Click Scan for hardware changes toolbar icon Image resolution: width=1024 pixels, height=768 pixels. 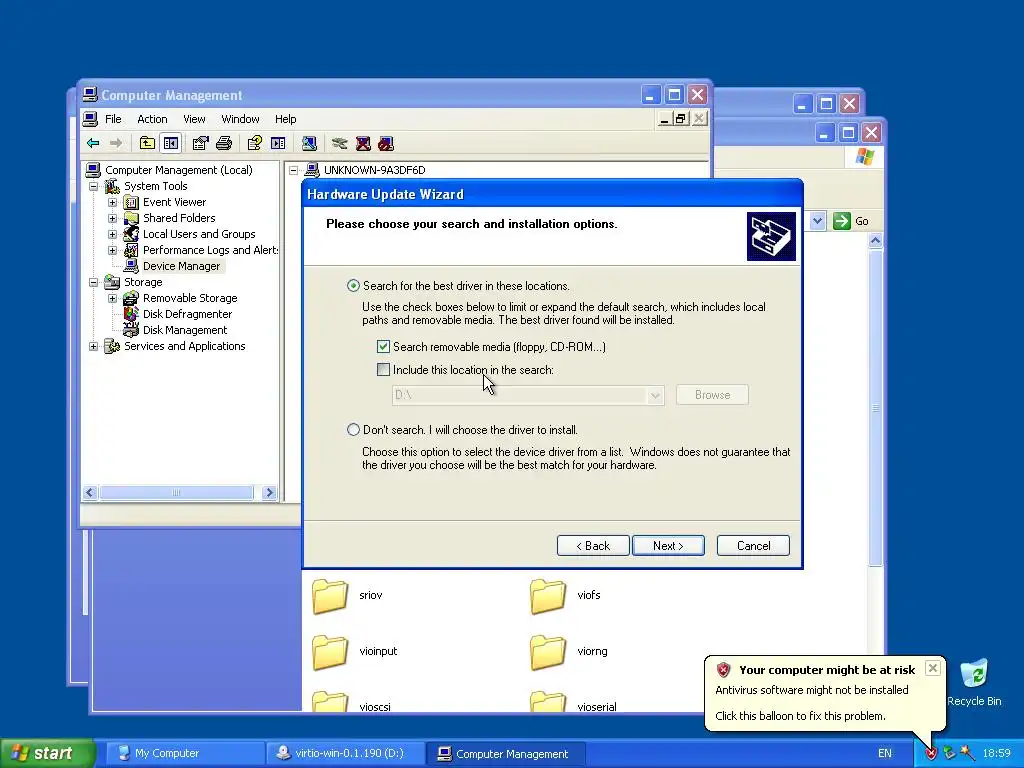tap(310, 144)
